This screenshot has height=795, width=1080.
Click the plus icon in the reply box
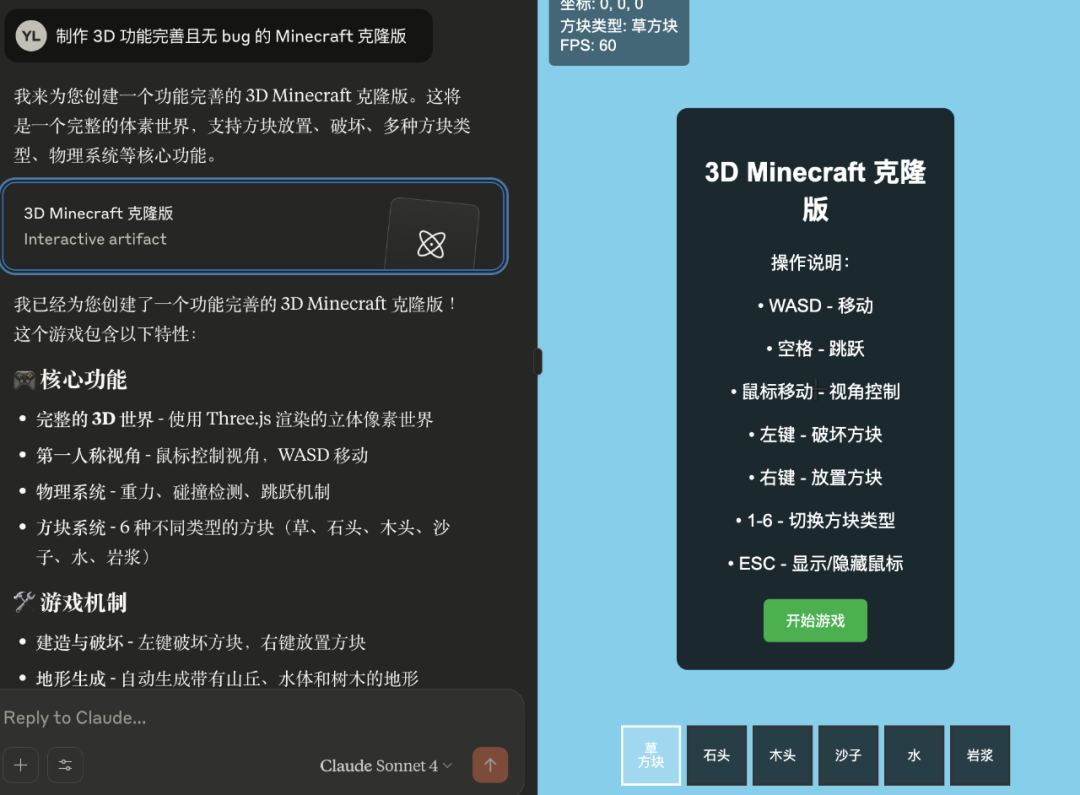[x=21, y=765]
